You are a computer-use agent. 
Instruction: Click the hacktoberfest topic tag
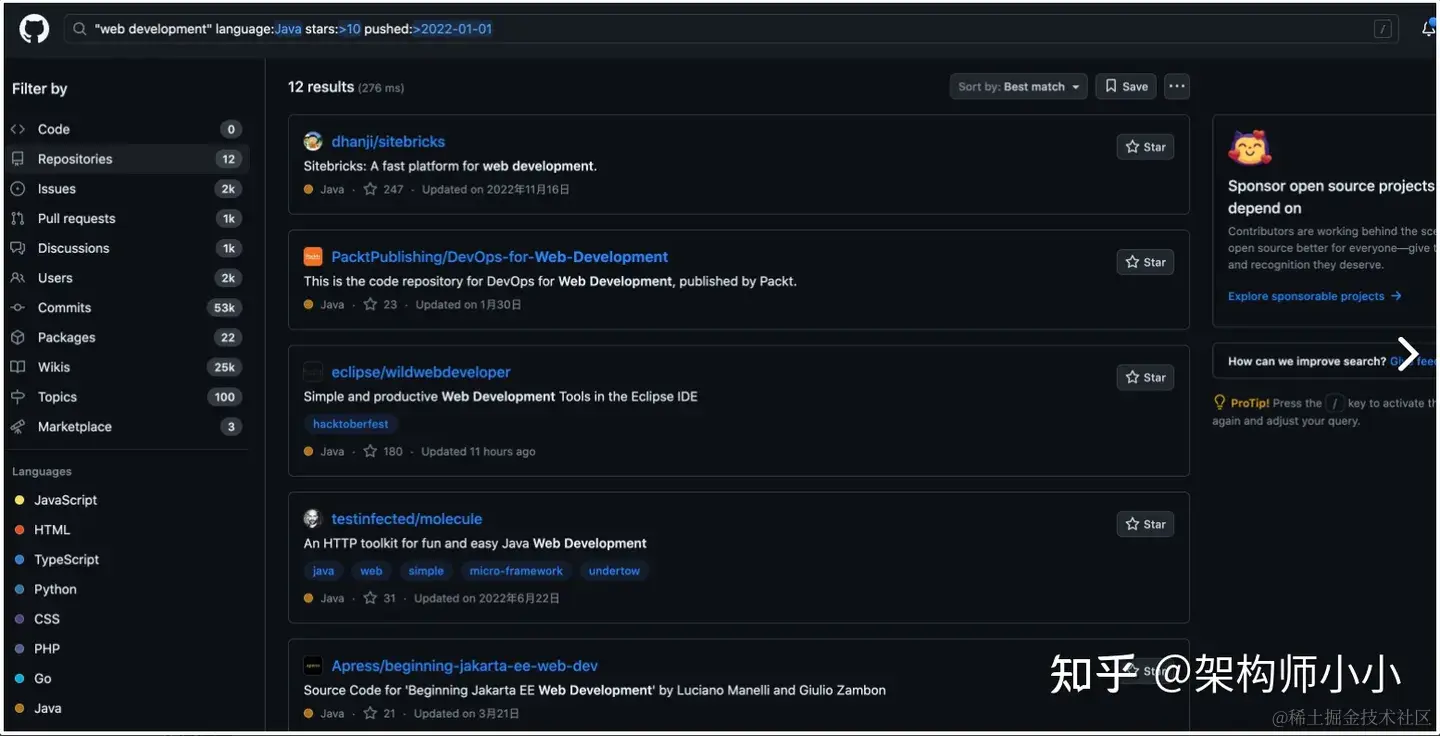(x=351, y=424)
